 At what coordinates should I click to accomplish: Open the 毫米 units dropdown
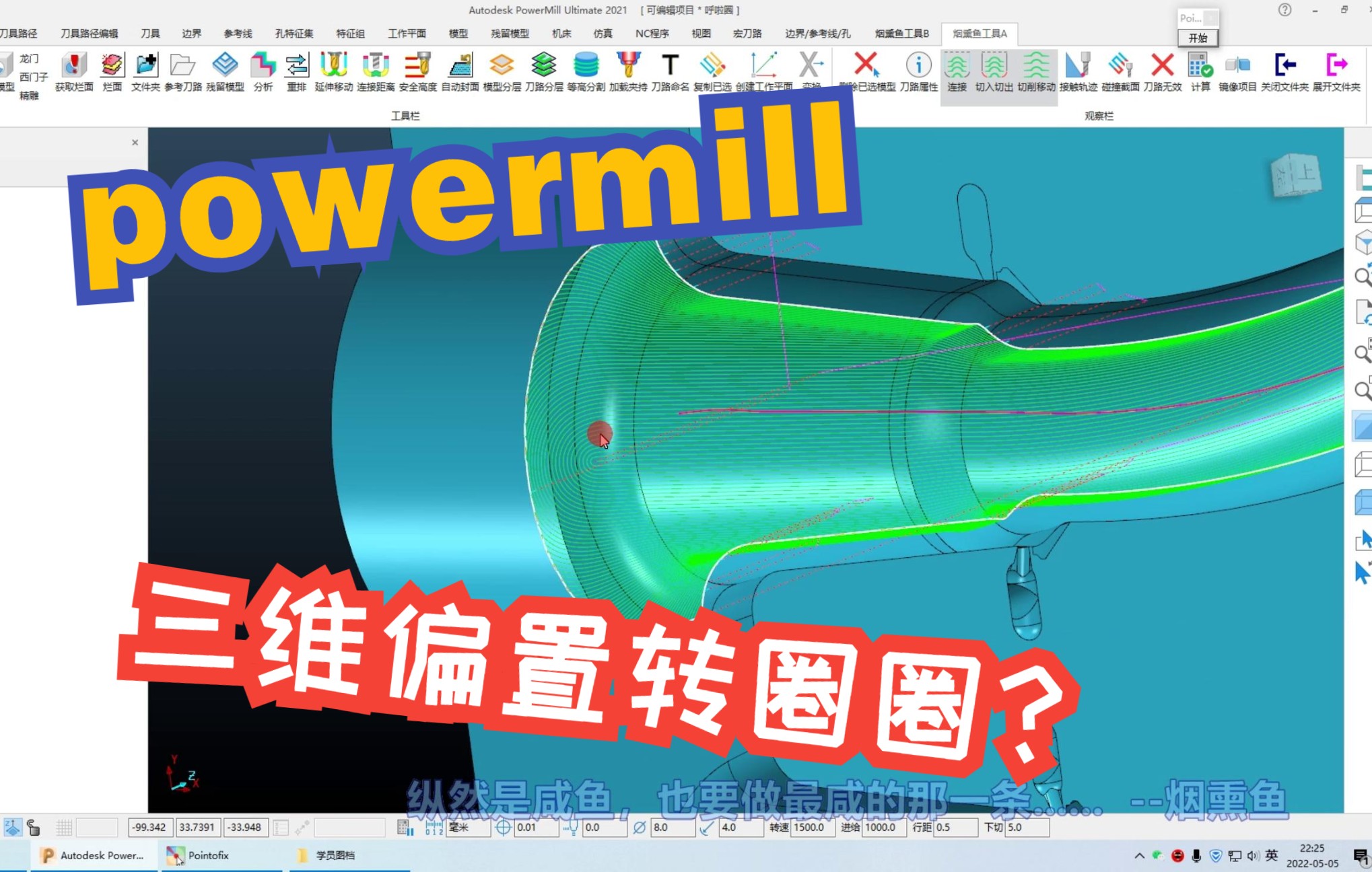coord(467,827)
